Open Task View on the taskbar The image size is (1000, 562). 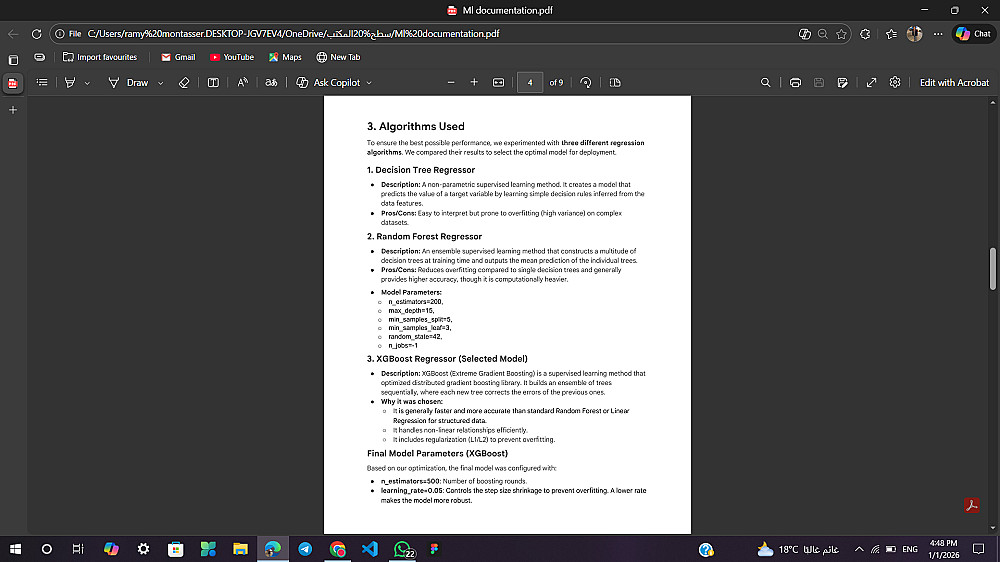tap(78, 549)
